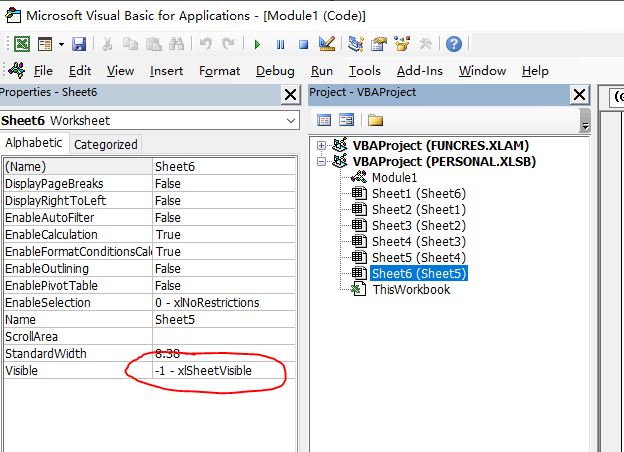The image size is (624, 452).
Task: Expand VBAProject (FUNCRES.XLAM) node
Action: click(x=322, y=146)
